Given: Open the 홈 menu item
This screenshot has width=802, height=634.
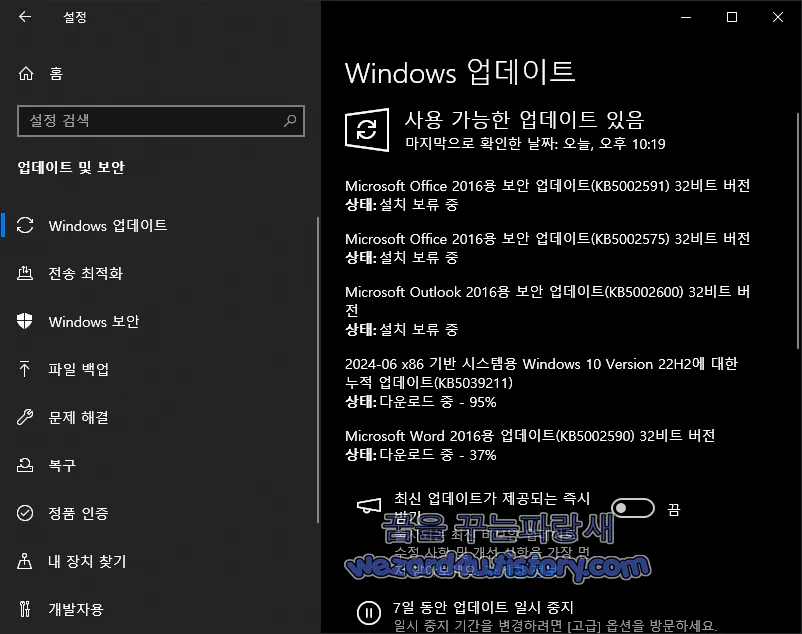Looking at the screenshot, I should 56,74.
